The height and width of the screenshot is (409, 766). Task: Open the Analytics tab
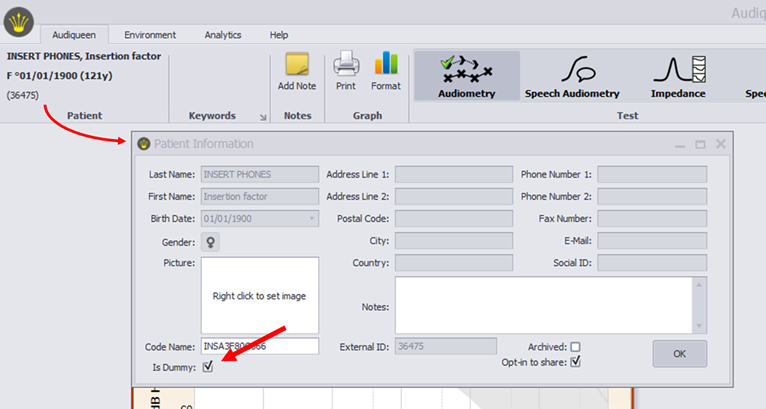223,35
